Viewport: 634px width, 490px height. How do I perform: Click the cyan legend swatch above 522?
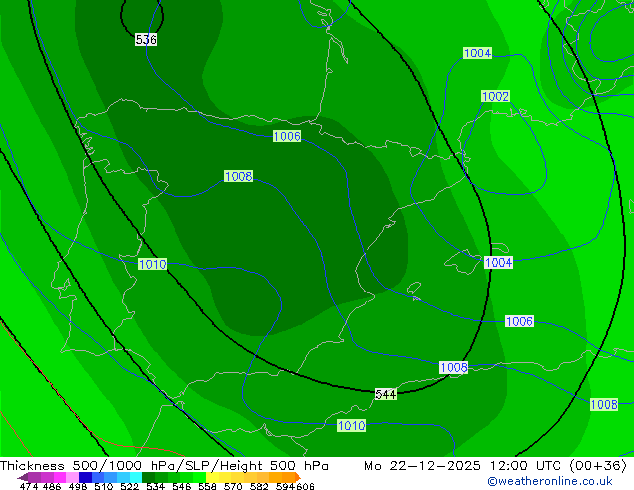pos(136,477)
